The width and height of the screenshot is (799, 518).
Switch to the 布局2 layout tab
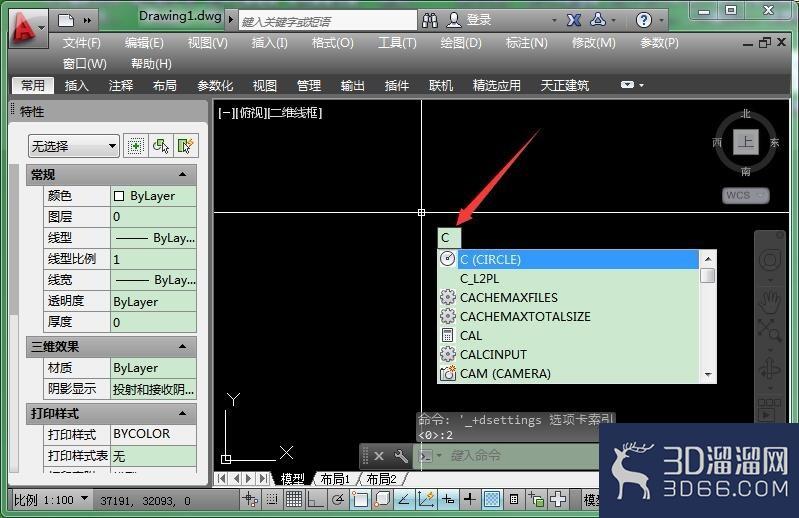click(381, 479)
